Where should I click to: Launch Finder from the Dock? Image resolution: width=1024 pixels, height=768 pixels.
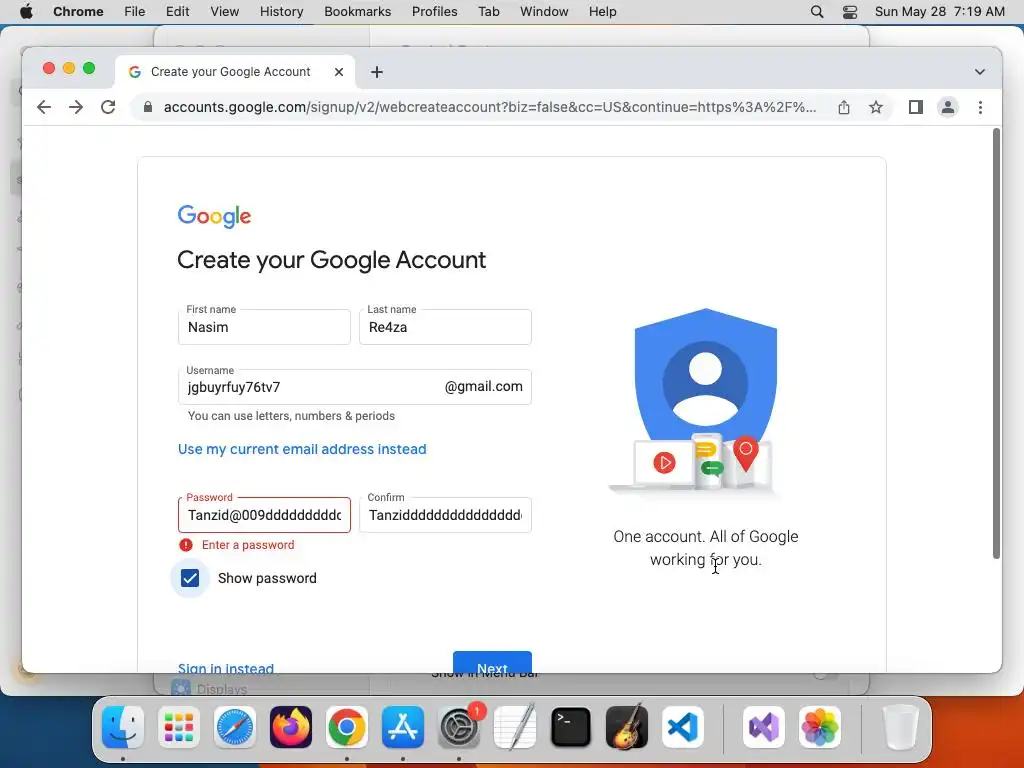[123, 727]
